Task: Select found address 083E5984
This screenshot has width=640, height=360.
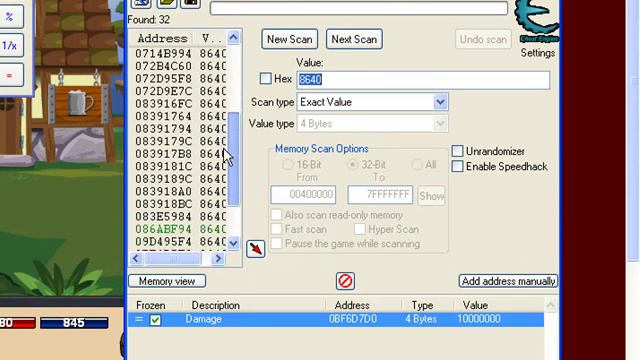Action: click(163, 216)
